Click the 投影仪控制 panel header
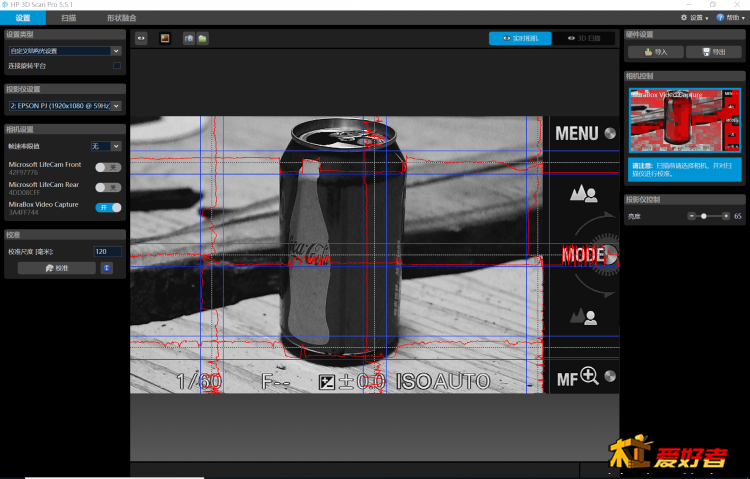Viewport: 750px width, 479px height. [x=684, y=200]
